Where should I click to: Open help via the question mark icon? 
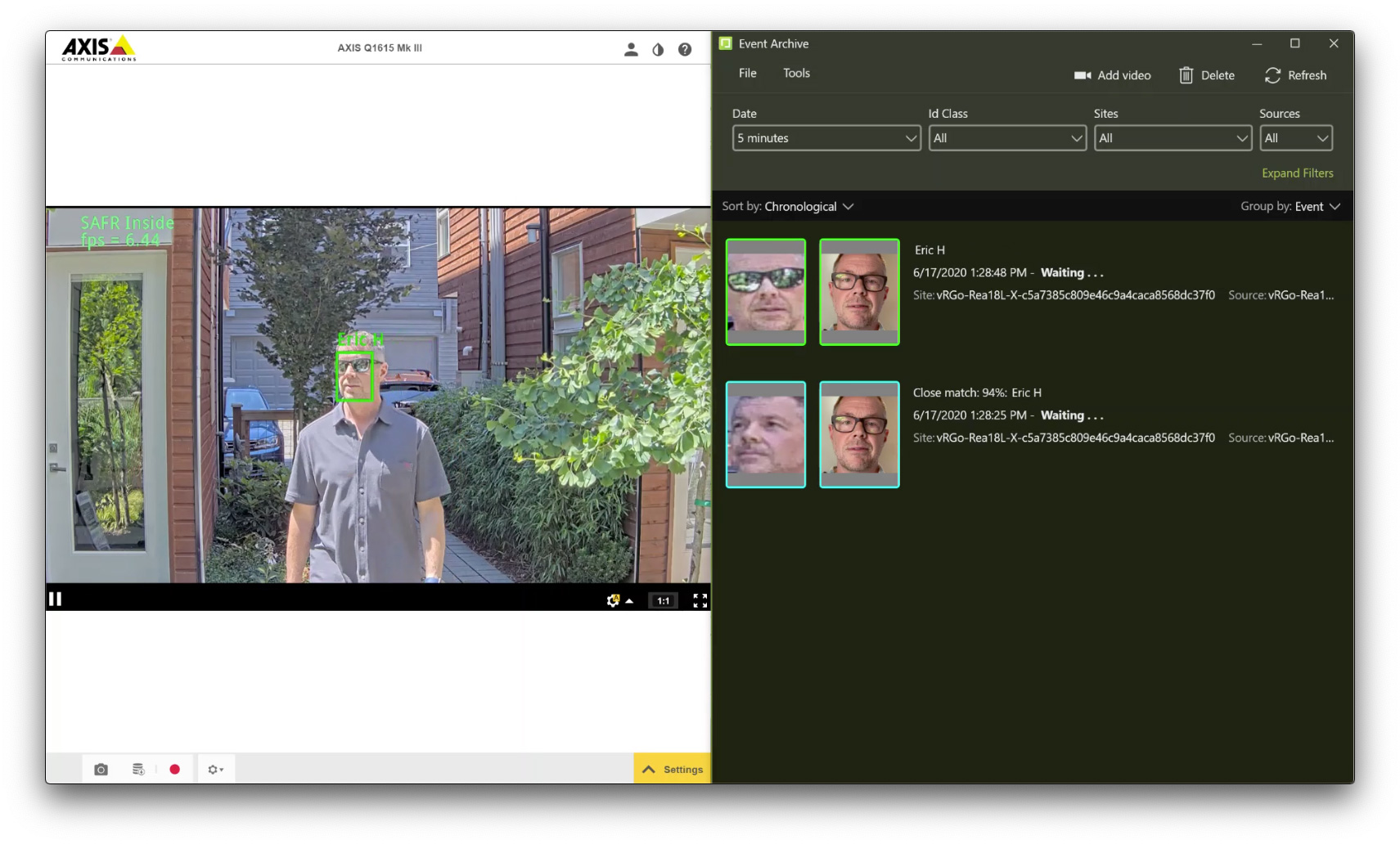pyautogui.click(x=685, y=48)
